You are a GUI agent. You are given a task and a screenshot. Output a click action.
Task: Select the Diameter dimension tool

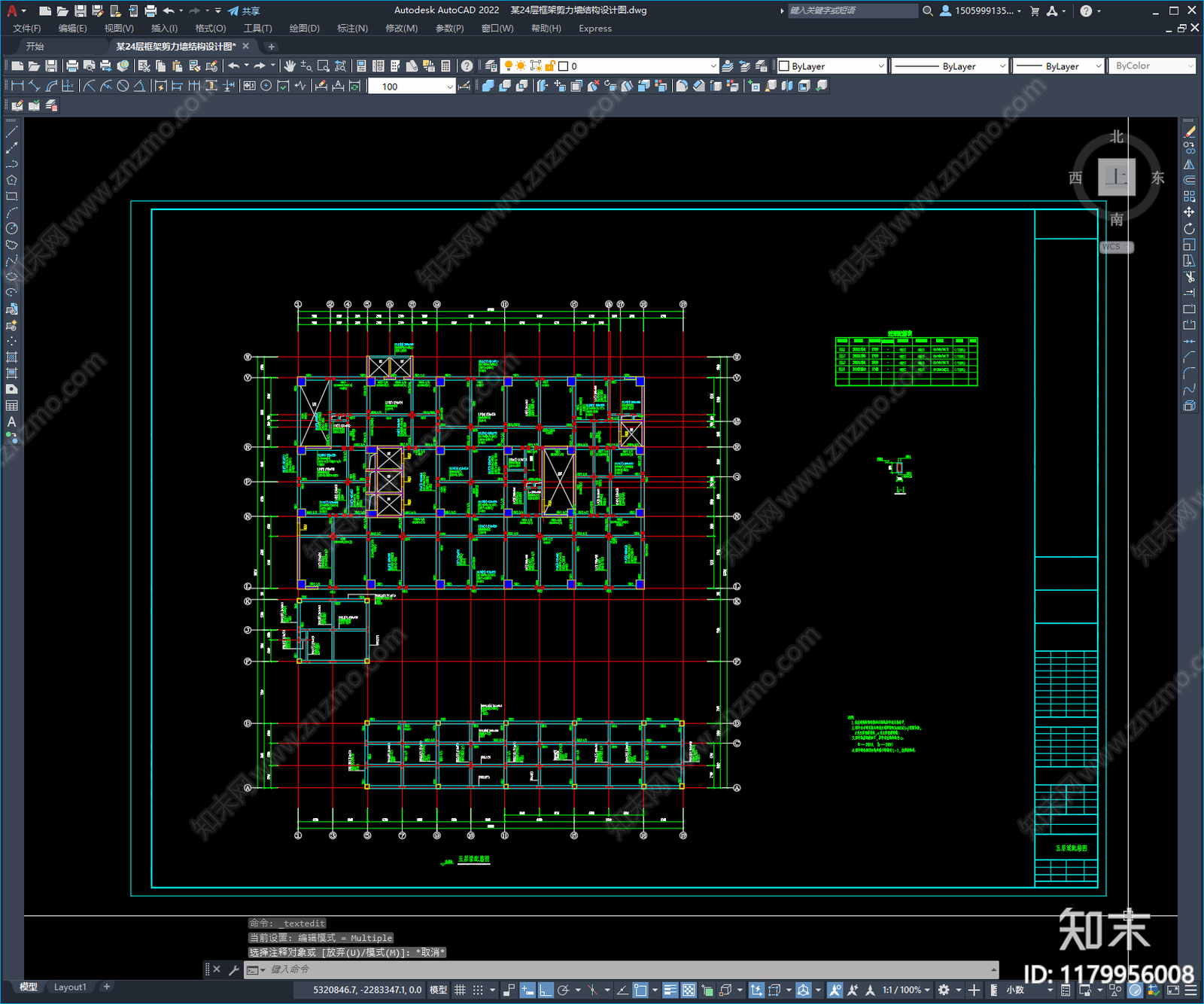pos(123,86)
